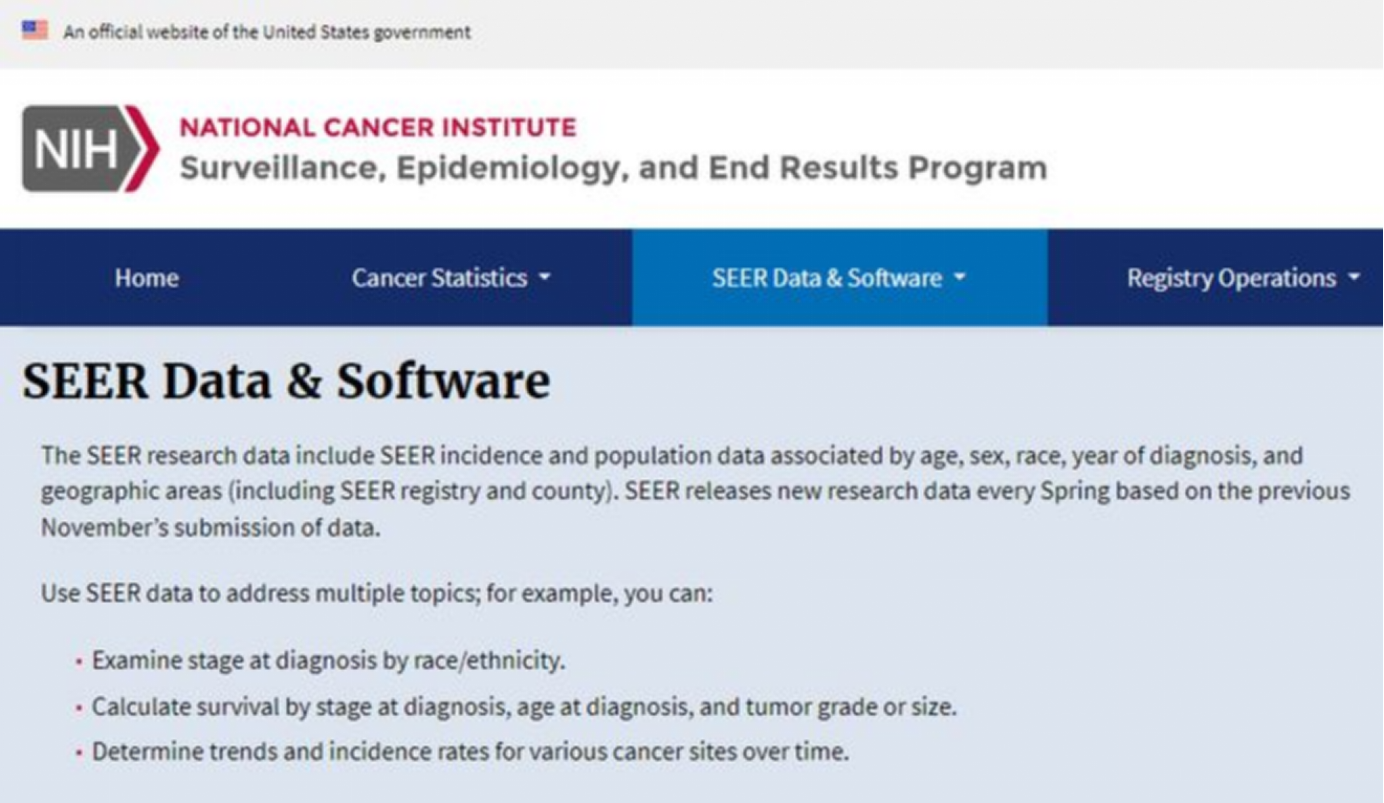The image size is (1384, 803).
Task: Expand the Registry Operations dropdown arrow
Action: click(x=1354, y=278)
